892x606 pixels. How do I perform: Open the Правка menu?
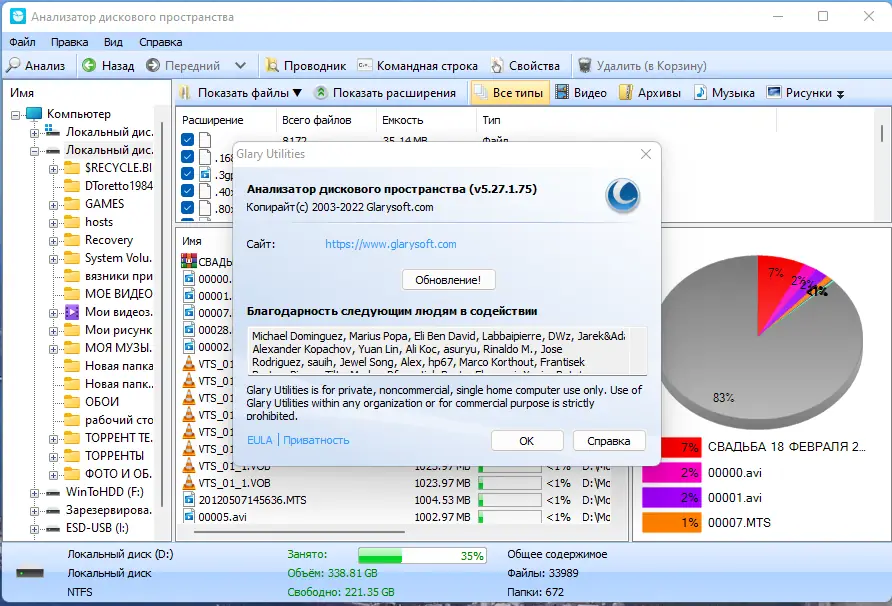[69, 42]
